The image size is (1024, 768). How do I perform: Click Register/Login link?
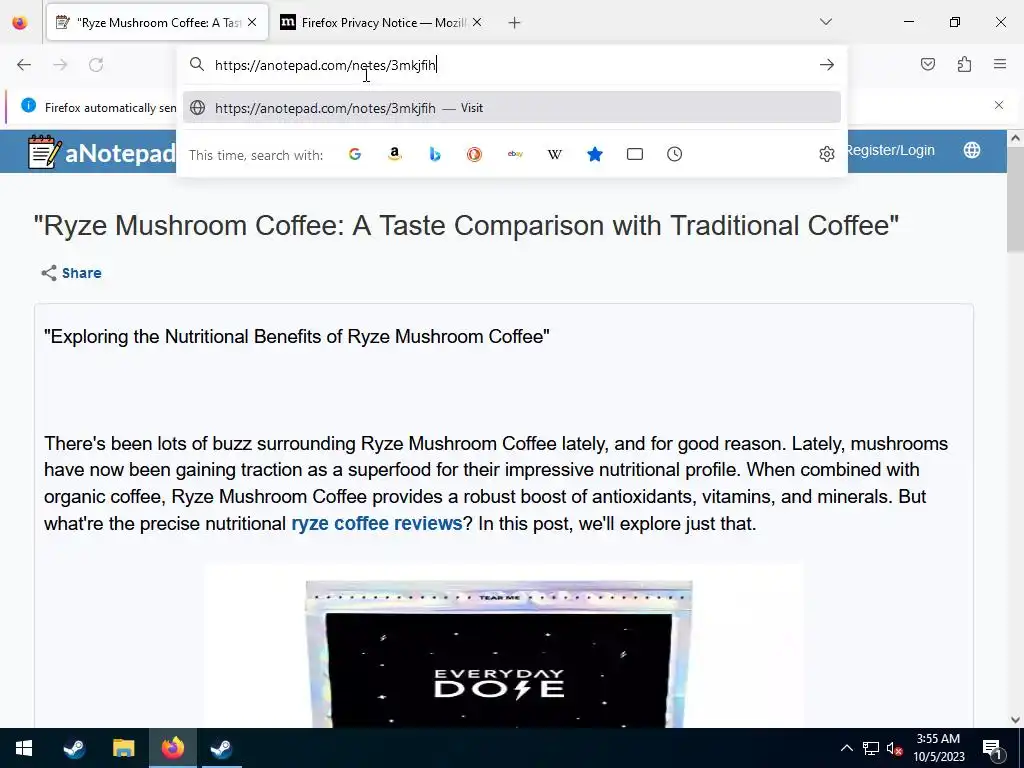click(890, 150)
